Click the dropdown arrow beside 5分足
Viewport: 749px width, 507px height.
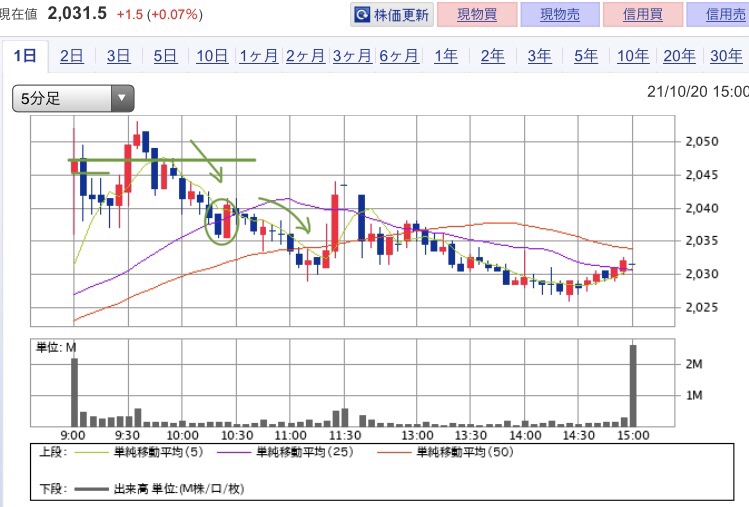[122, 98]
